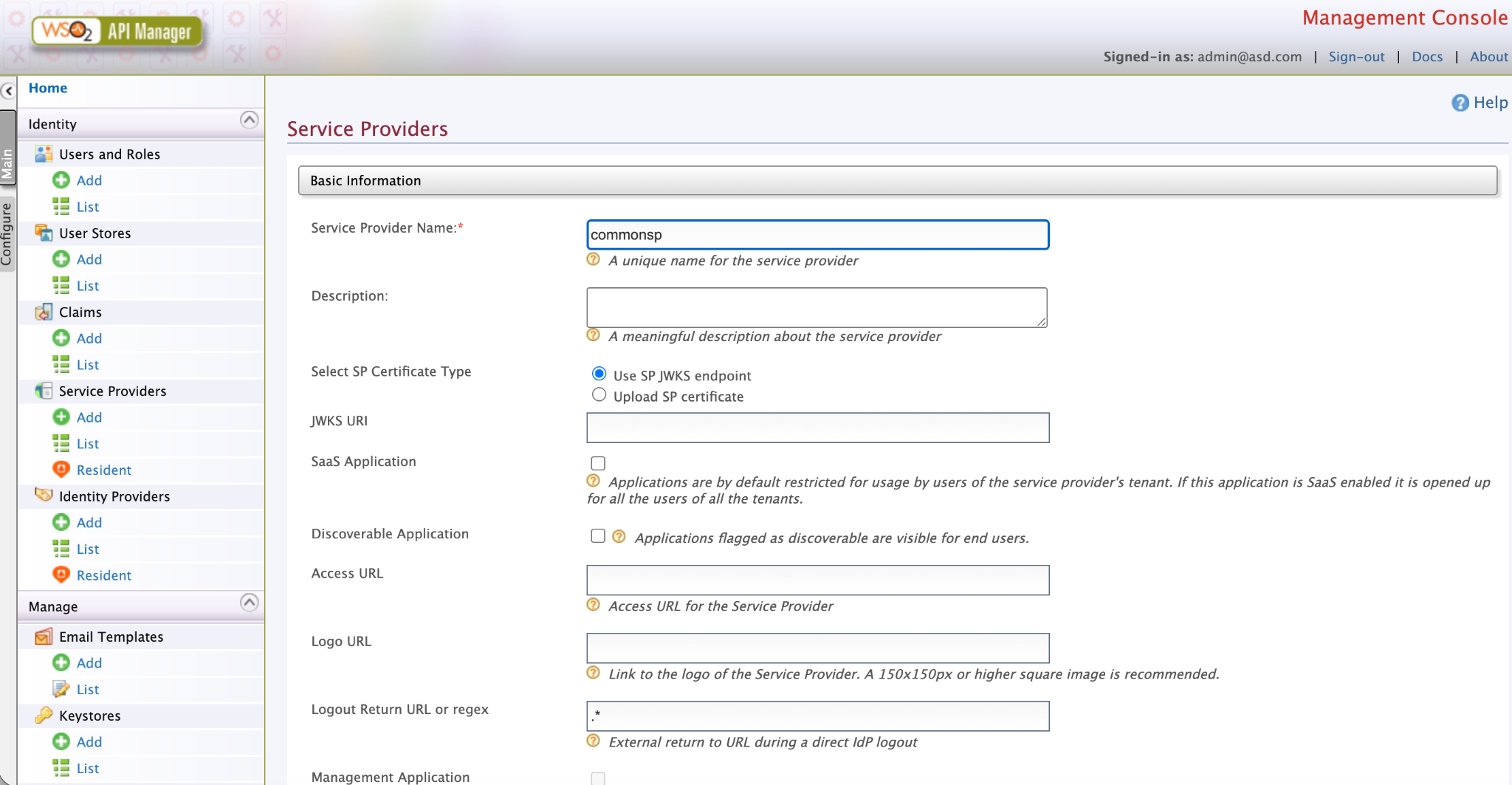The image size is (1512, 785).
Task: Open List under Identity Providers
Action: tap(88, 549)
